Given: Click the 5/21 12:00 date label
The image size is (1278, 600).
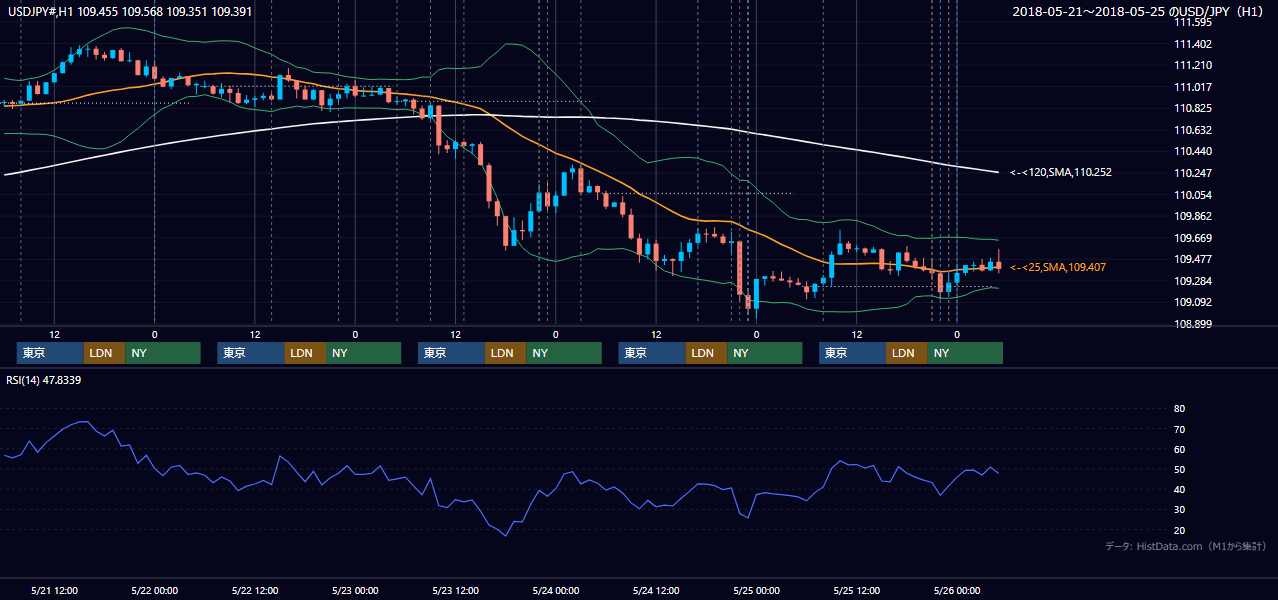Looking at the screenshot, I should click(55, 590).
